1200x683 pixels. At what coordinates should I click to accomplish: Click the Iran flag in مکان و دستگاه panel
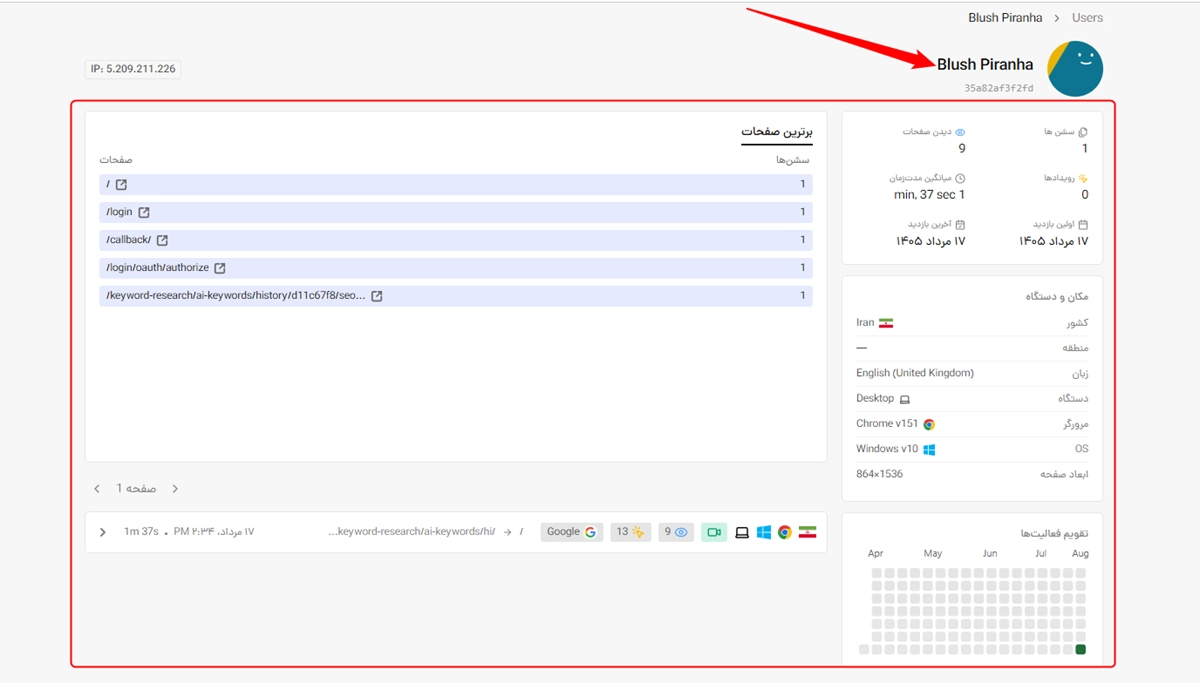(886, 323)
